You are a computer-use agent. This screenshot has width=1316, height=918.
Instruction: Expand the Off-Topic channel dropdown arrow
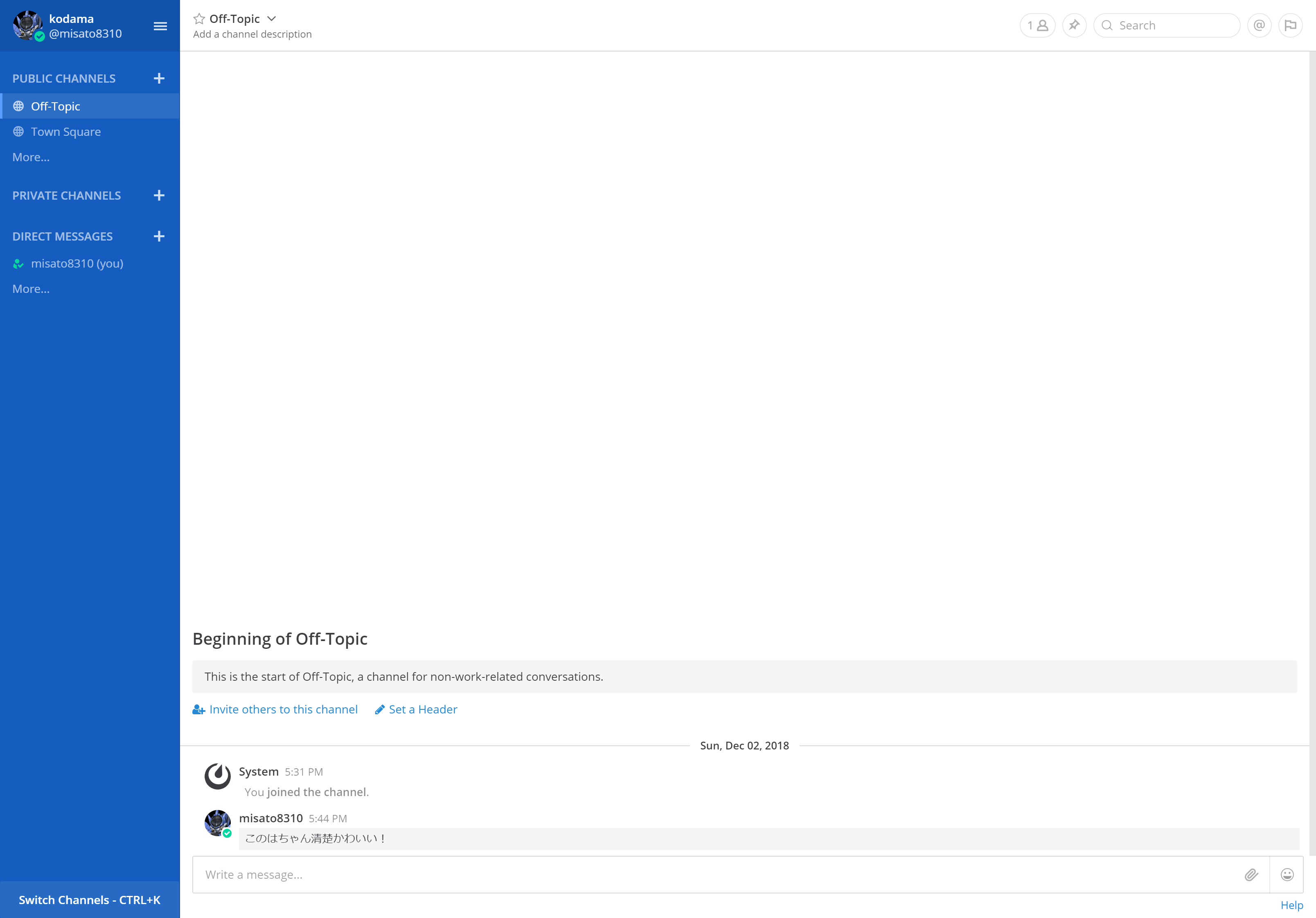272,19
